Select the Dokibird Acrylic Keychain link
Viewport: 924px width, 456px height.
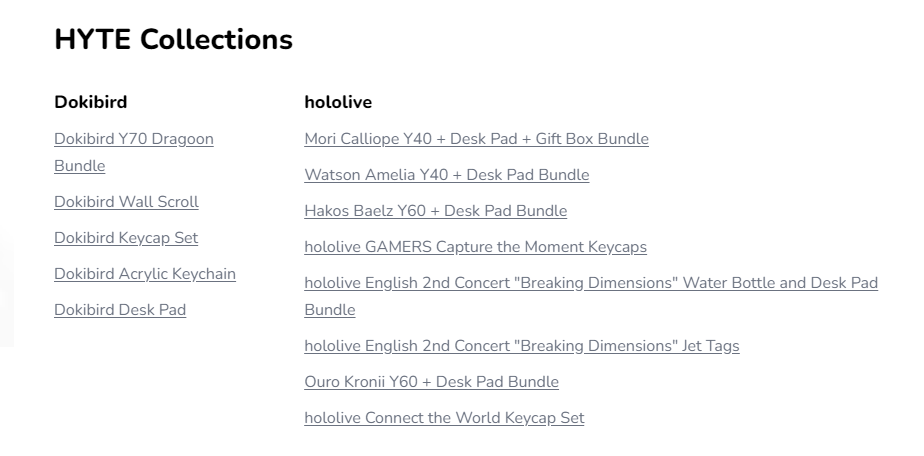click(145, 274)
